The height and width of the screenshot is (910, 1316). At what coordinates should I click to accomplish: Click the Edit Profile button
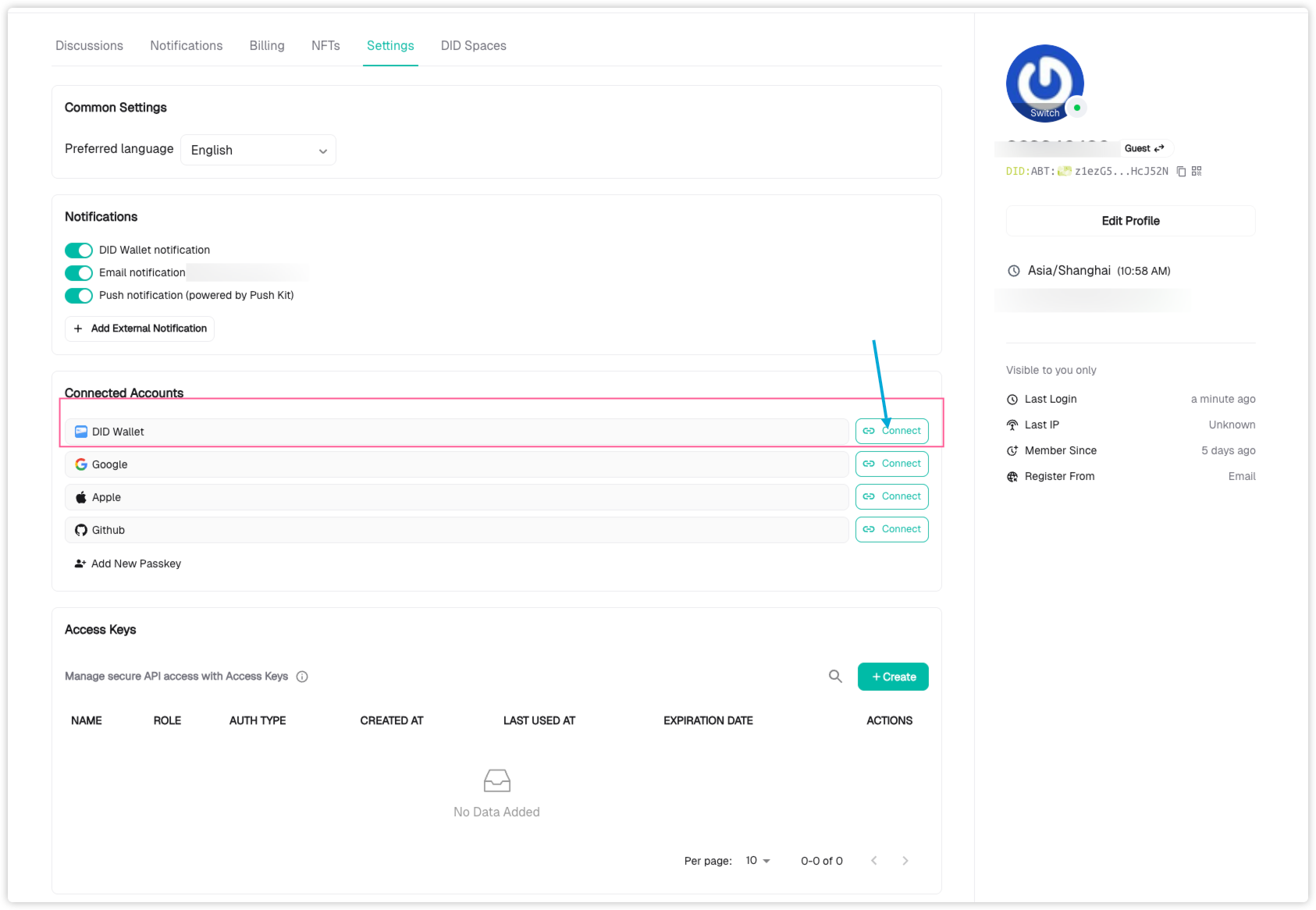click(1130, 221)
